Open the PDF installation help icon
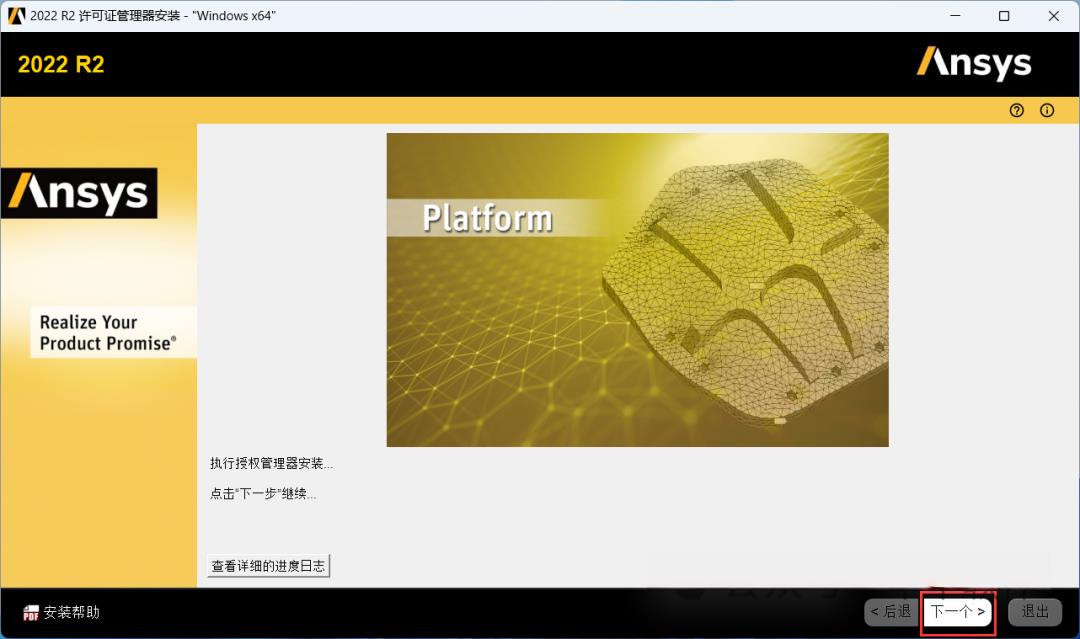 pyautogui.click(x=30, y=613)
